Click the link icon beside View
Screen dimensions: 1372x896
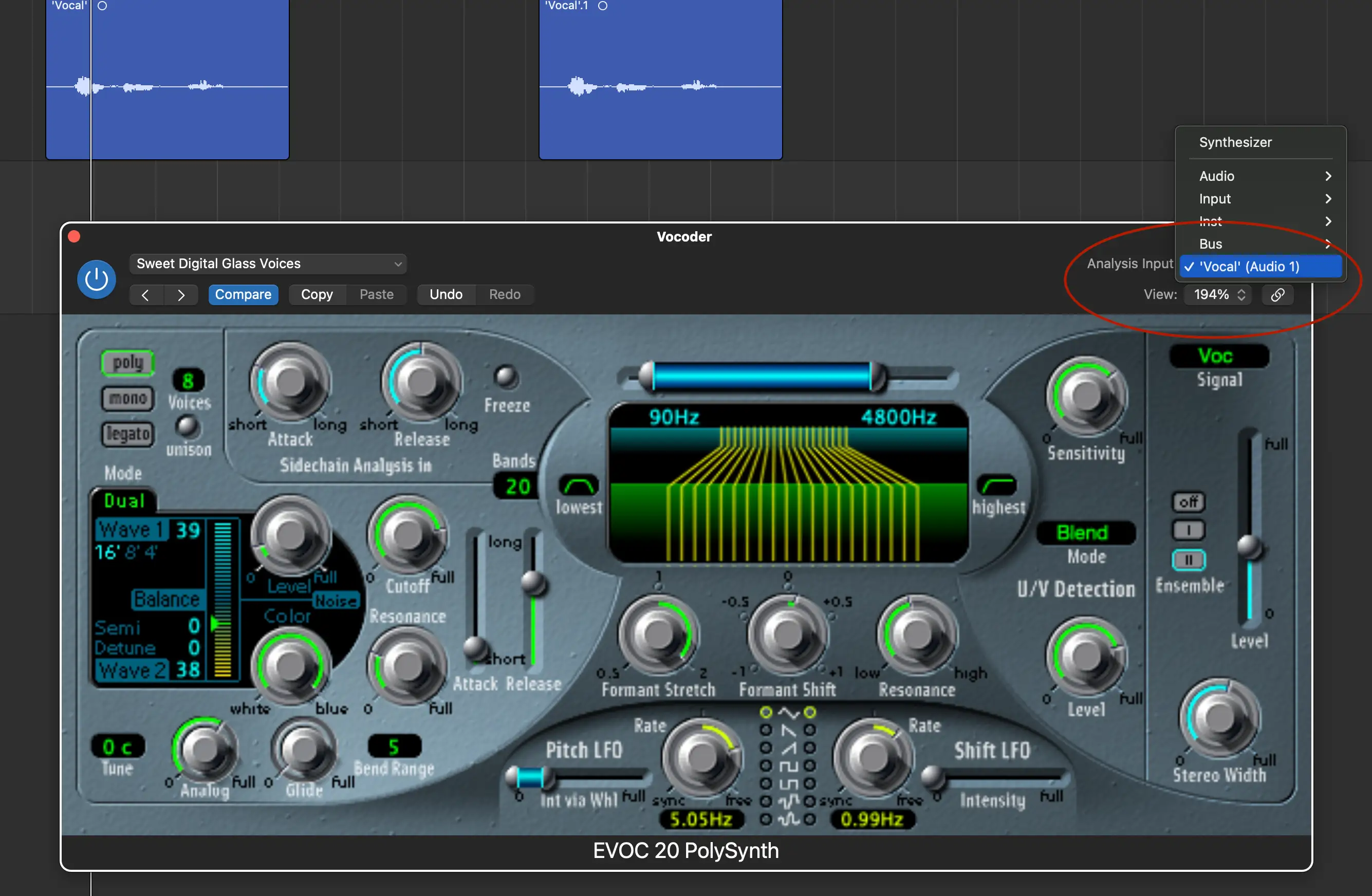click(1277, 294)
